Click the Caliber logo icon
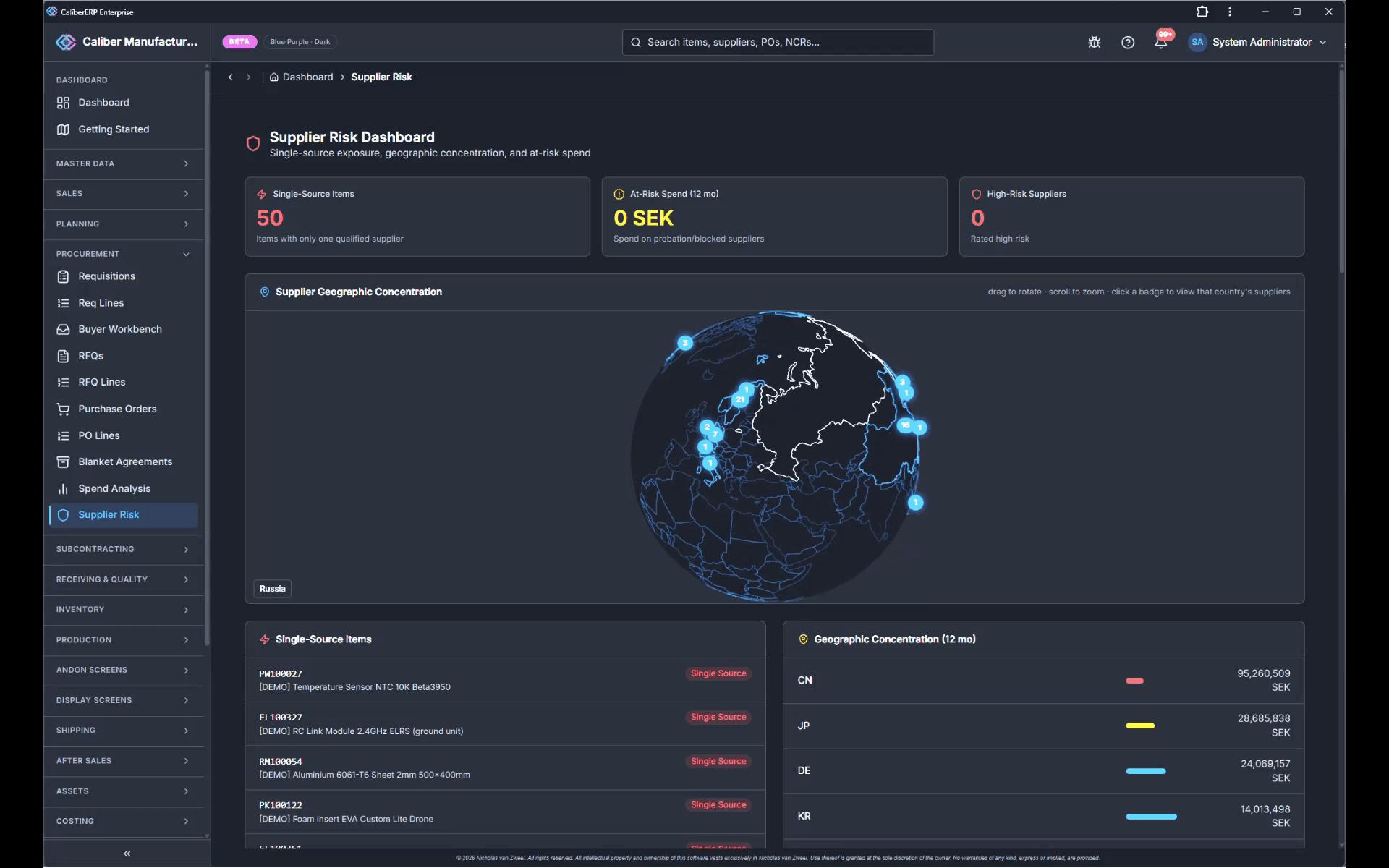 coord(66,42)
